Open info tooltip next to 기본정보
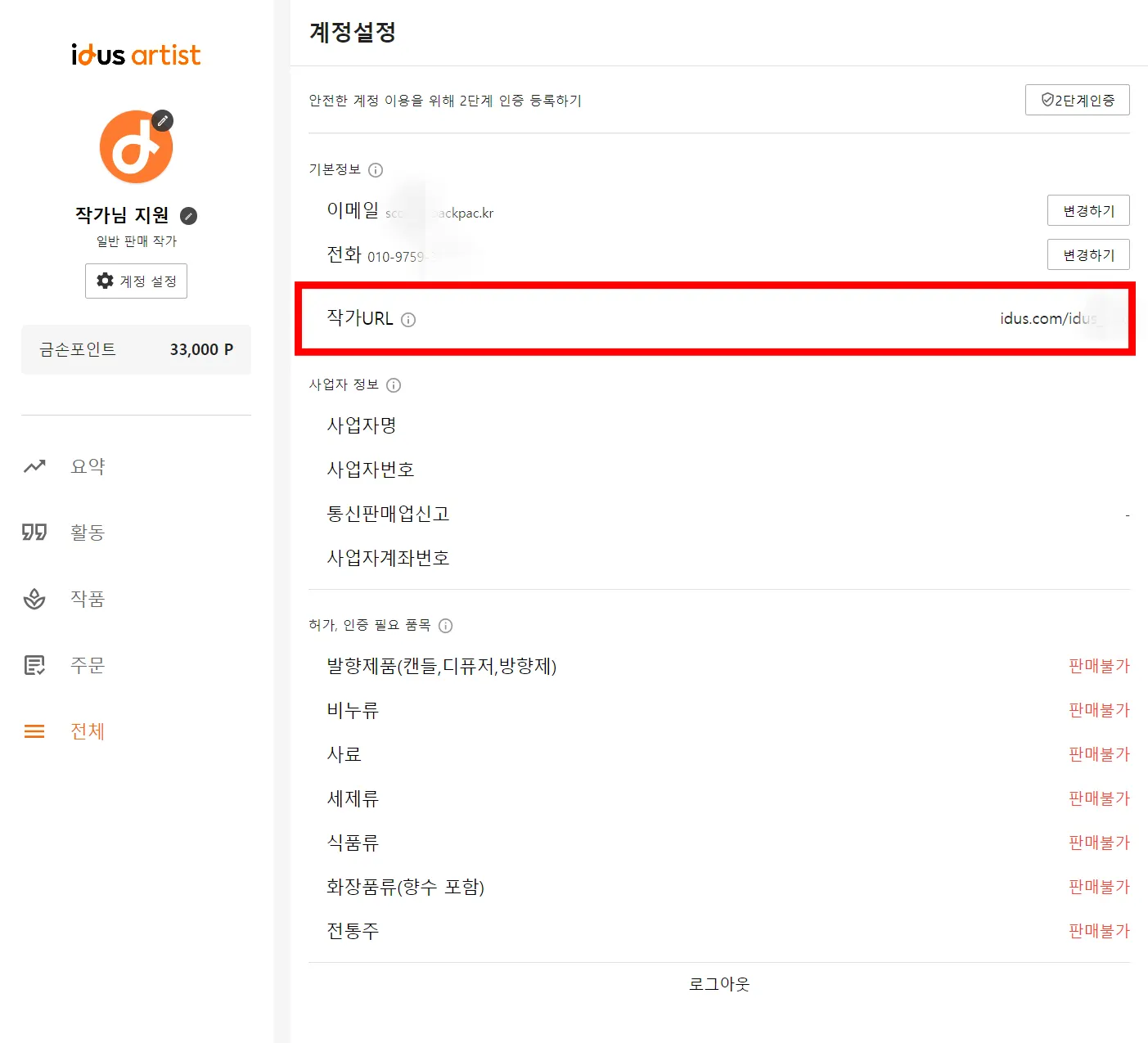Viewport: 1148px width, 1043px height. click(x=376, y=170)
